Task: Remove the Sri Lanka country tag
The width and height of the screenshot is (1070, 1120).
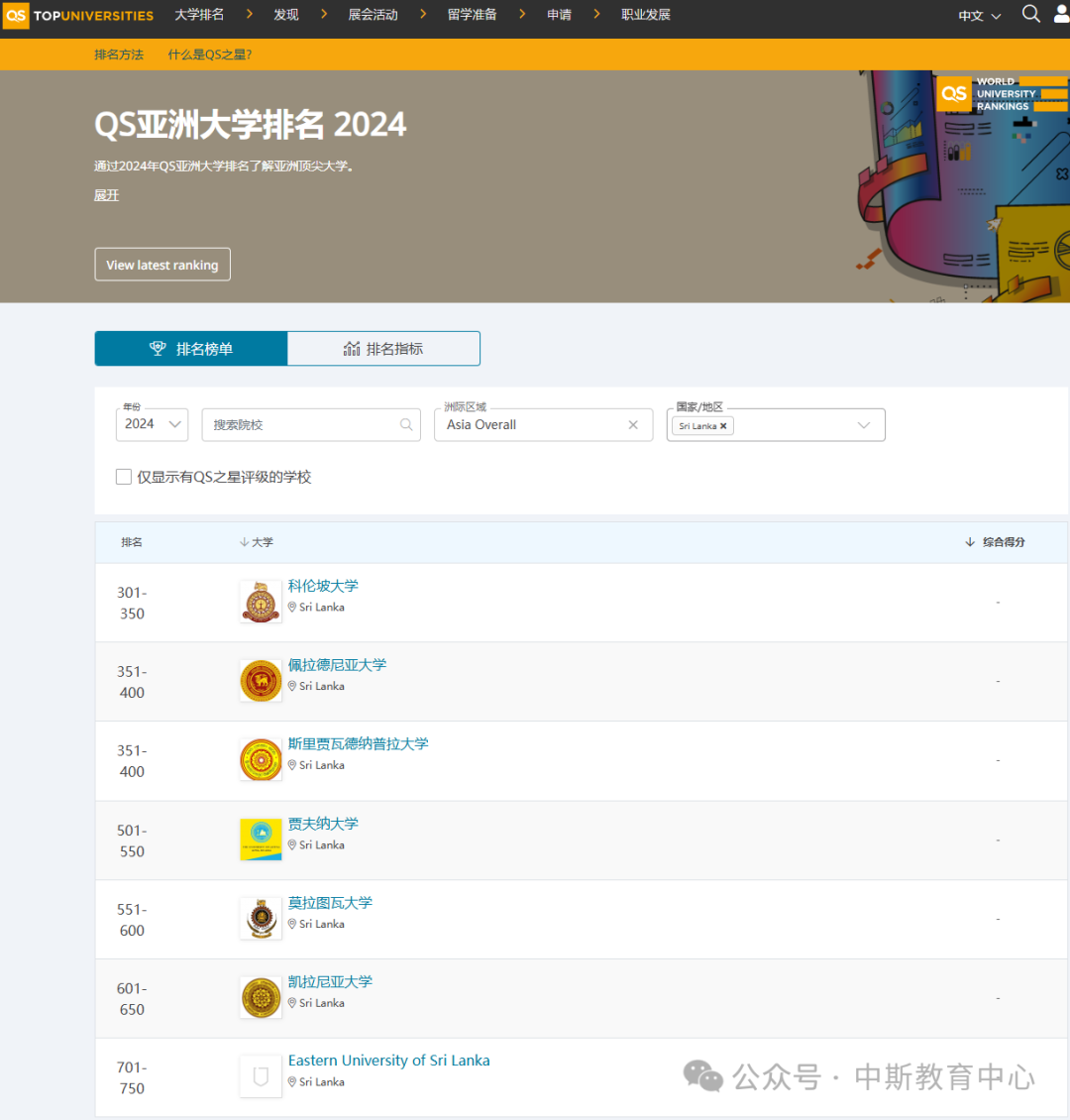Action: tap(723, 426)
